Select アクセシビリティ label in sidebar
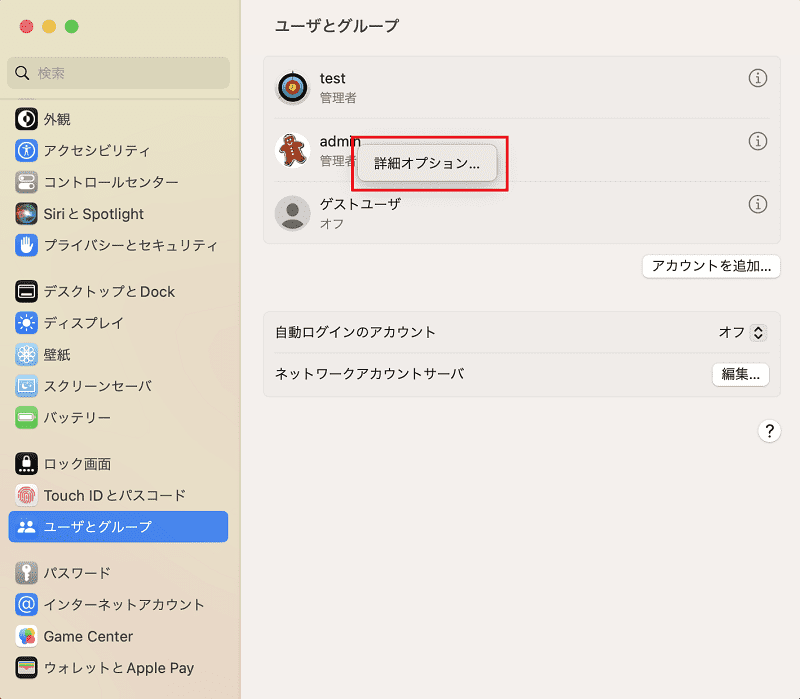 (x=97, y=151)
